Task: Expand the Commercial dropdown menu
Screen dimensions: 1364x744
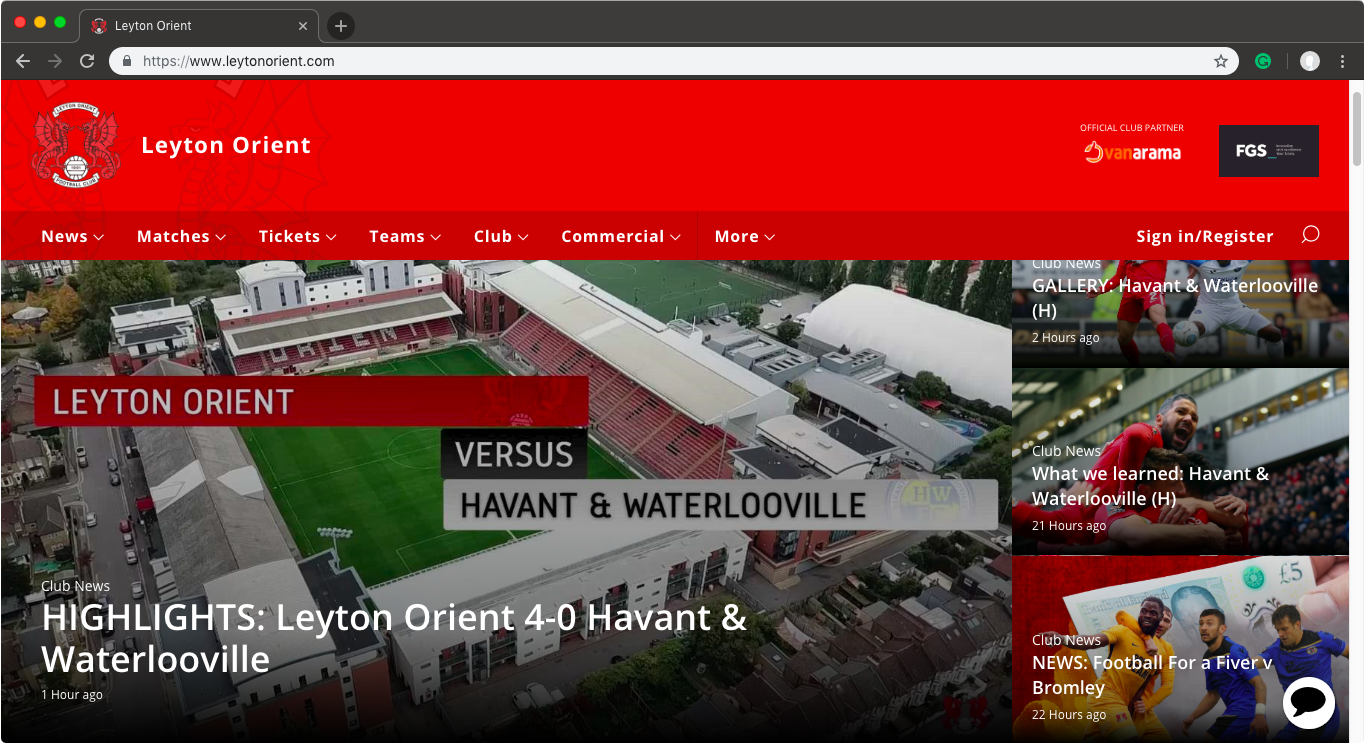Action: pos(621,236)
